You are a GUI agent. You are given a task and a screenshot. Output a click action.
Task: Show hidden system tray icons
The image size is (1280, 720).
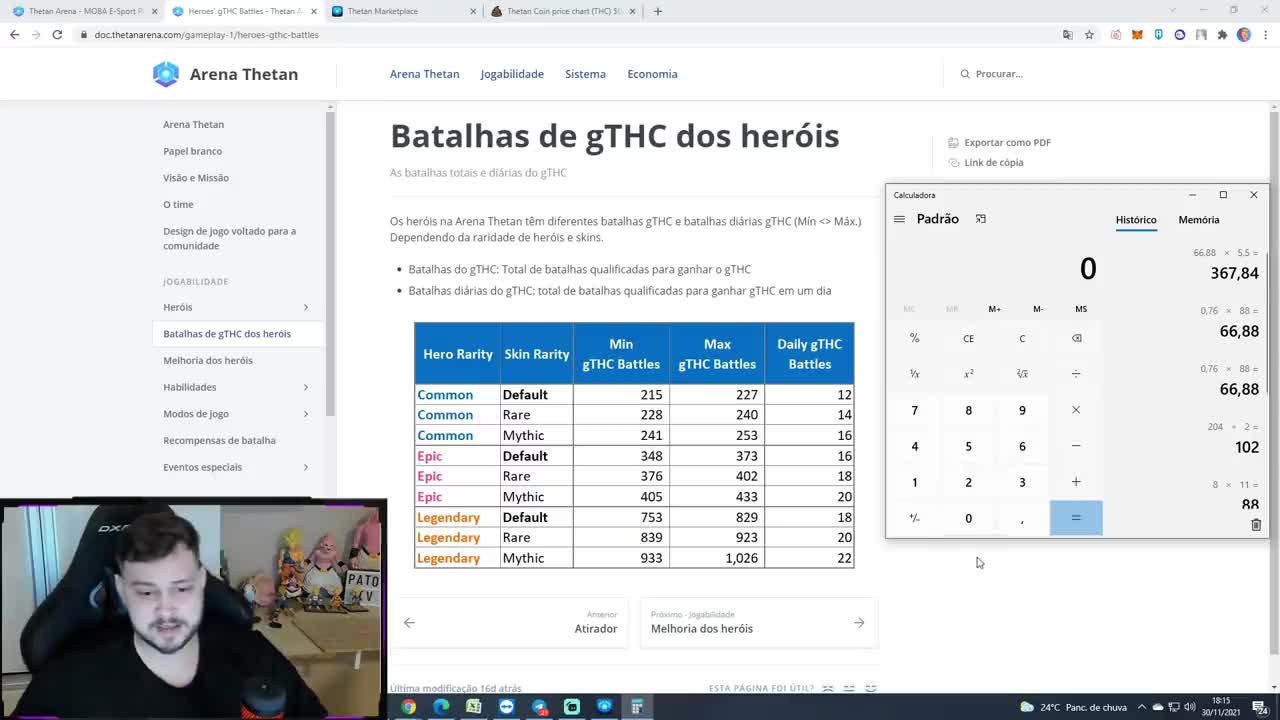[1142, 707]
